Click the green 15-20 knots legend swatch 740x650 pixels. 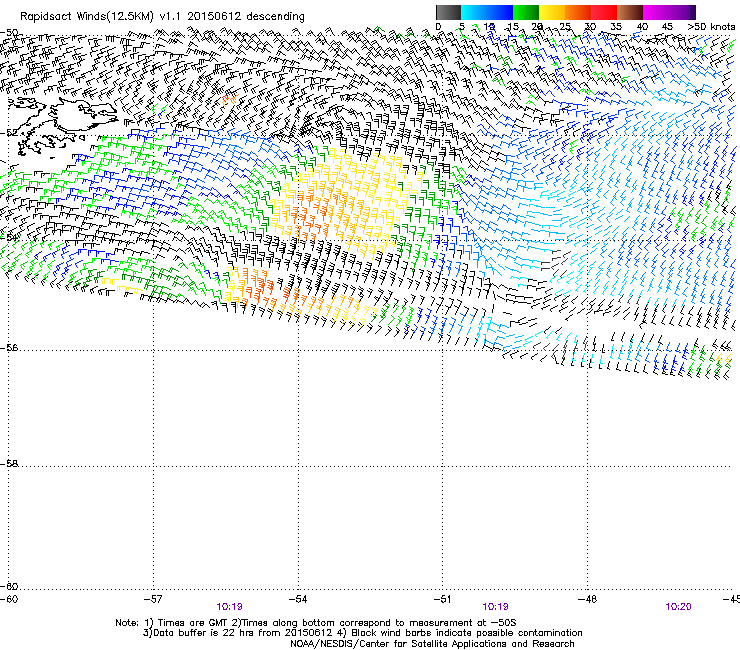[x=526, y=12]
